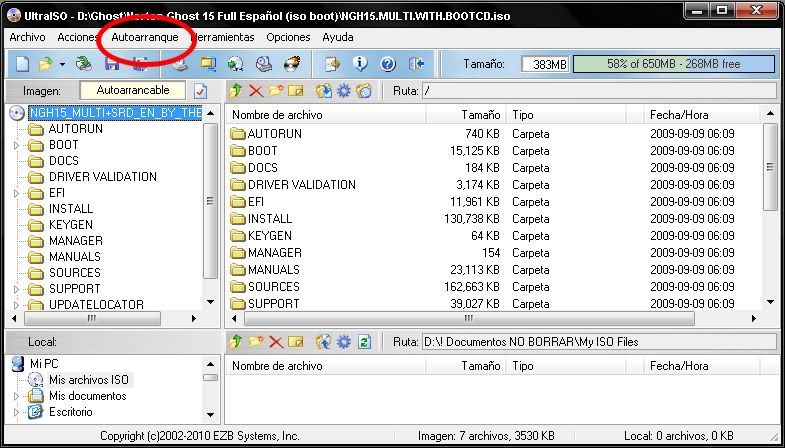
Task: Open the dropdown arrow next to Open icon
Action: point(62,64)
